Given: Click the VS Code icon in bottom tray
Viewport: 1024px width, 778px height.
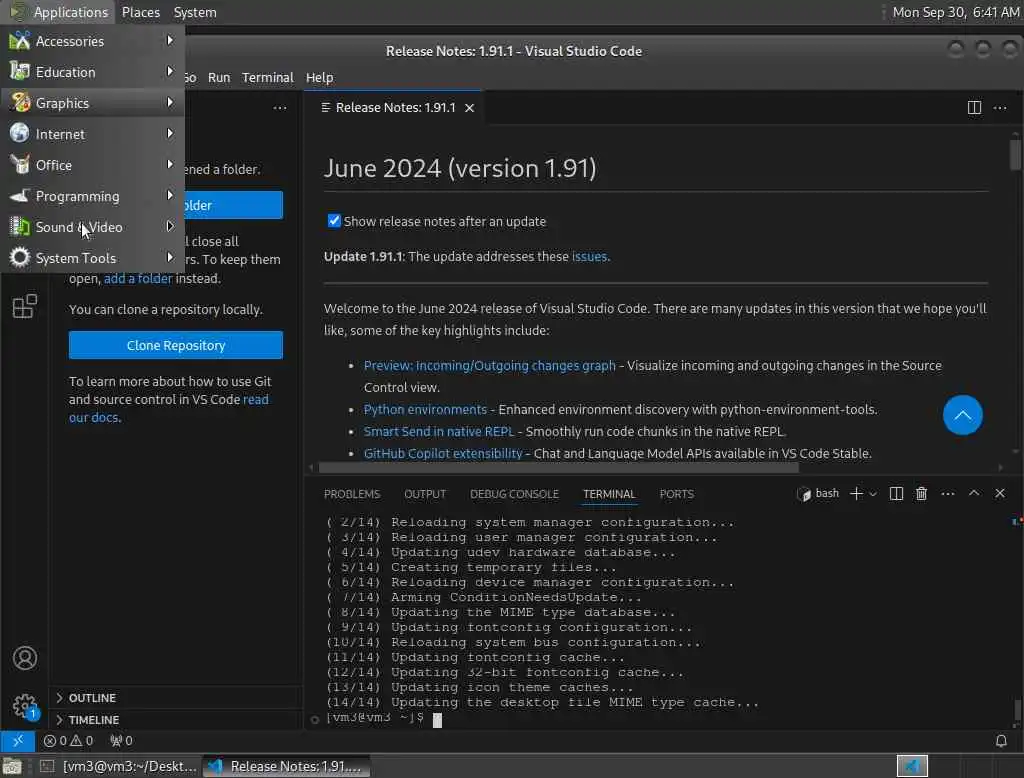Looking at the screenshot, I should (912, 766).
